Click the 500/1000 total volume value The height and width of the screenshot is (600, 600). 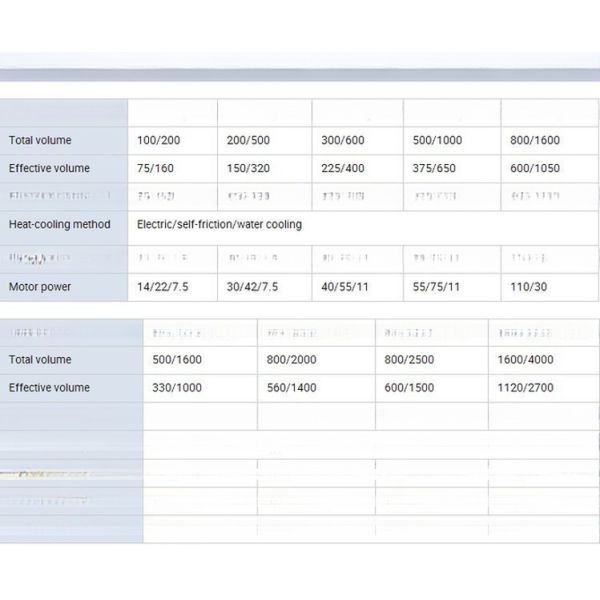439,141
